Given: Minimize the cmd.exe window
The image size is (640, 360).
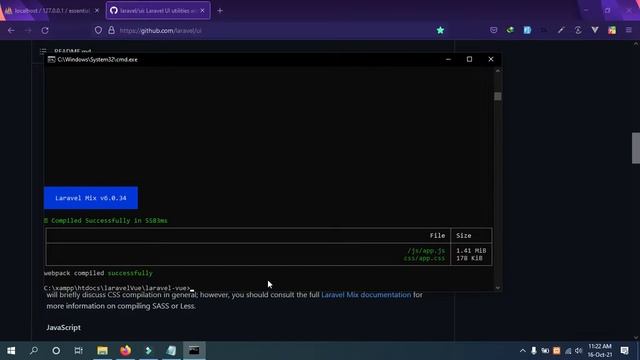Looking at the screenshot, I should click(448, 60).
